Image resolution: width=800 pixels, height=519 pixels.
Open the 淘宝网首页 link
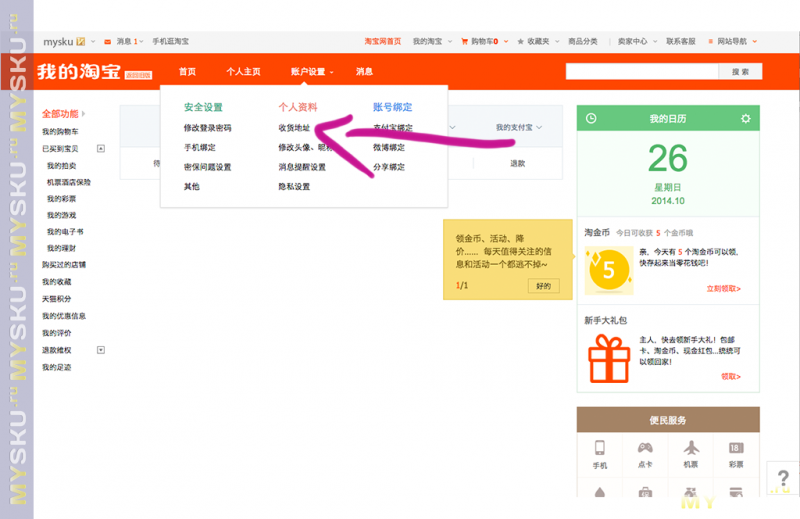(x=383, y=41)
